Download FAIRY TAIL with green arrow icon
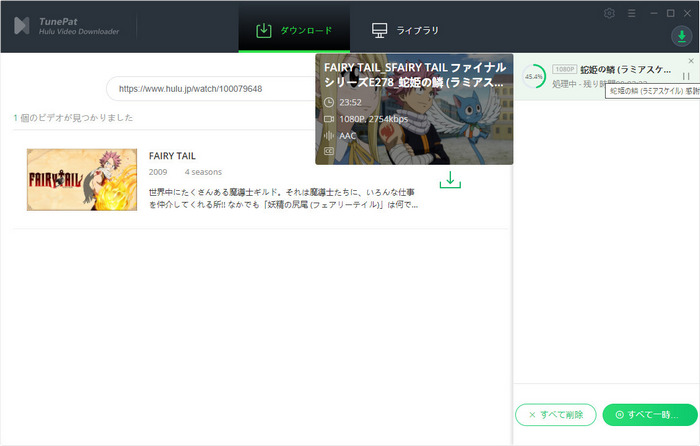This screenshot has height=446, width=700. coord(450,179)
